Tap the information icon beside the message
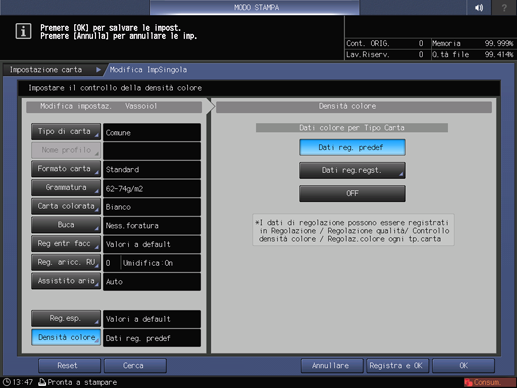The image size is (517, 388). tap(23, 31)
